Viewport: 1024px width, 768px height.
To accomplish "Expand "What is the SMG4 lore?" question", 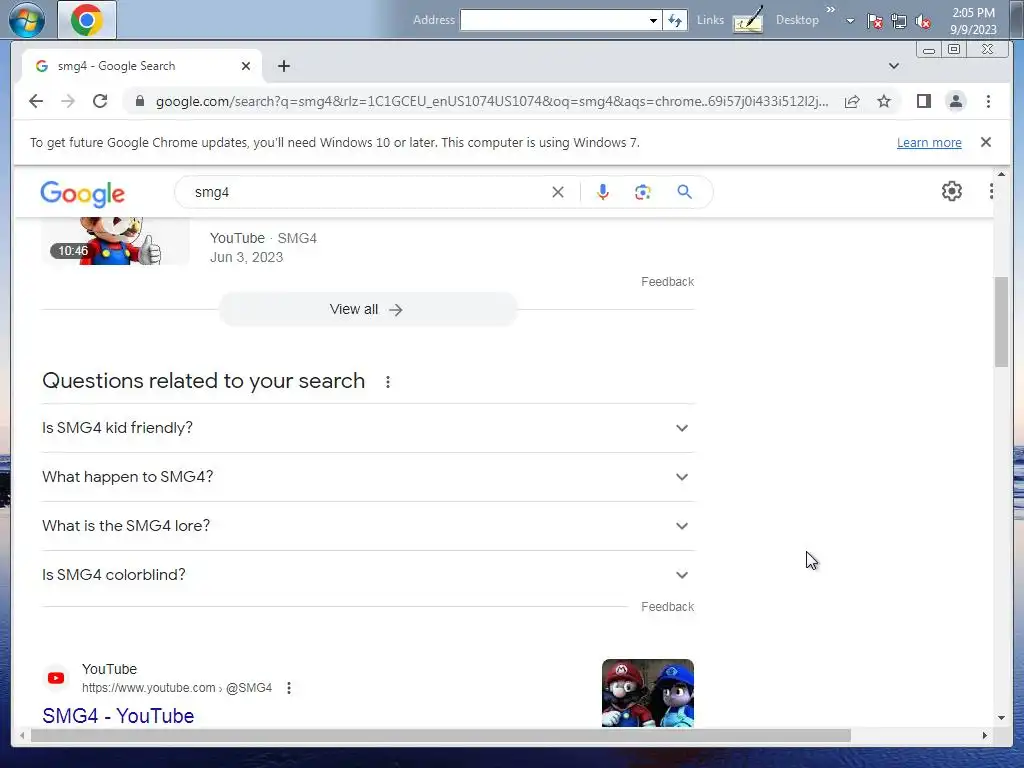I will pos(368,526).
